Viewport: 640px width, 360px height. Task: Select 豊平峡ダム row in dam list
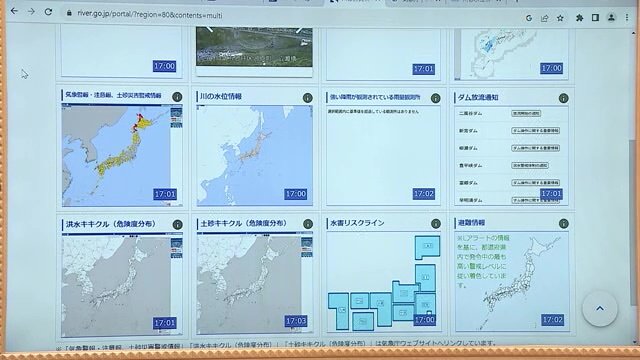pyautogui.click(x=511, y=165)
